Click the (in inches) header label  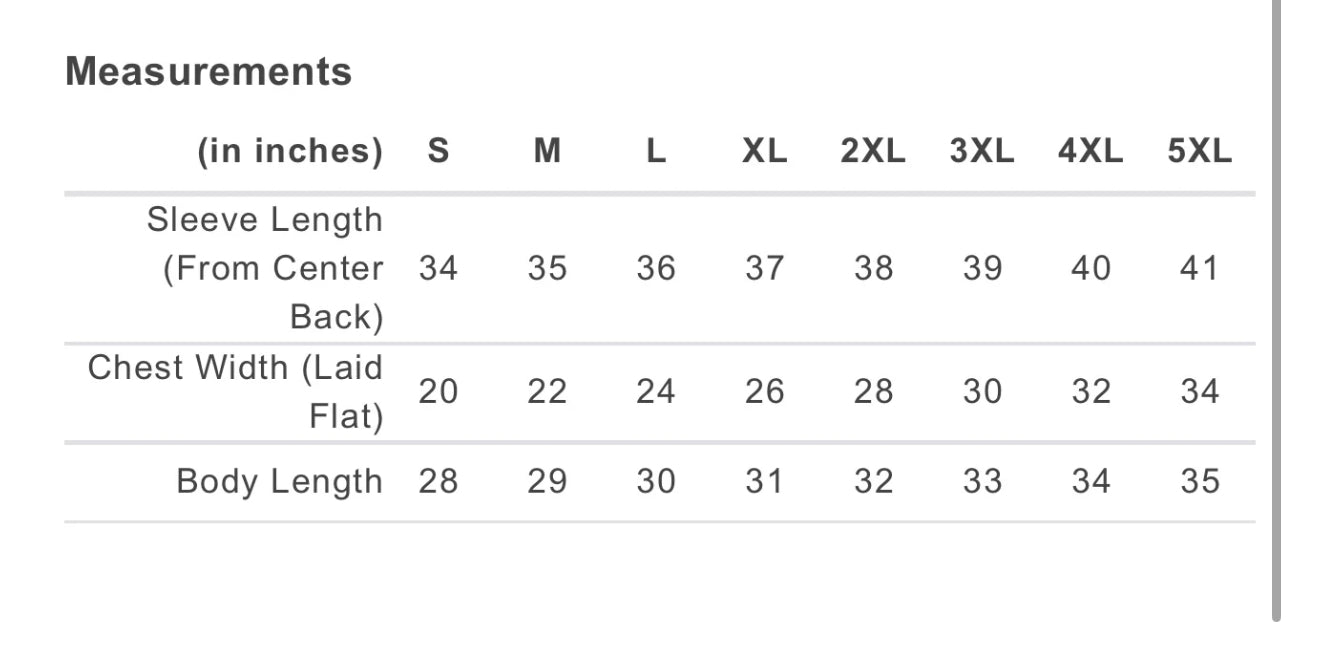pos(290,151)
